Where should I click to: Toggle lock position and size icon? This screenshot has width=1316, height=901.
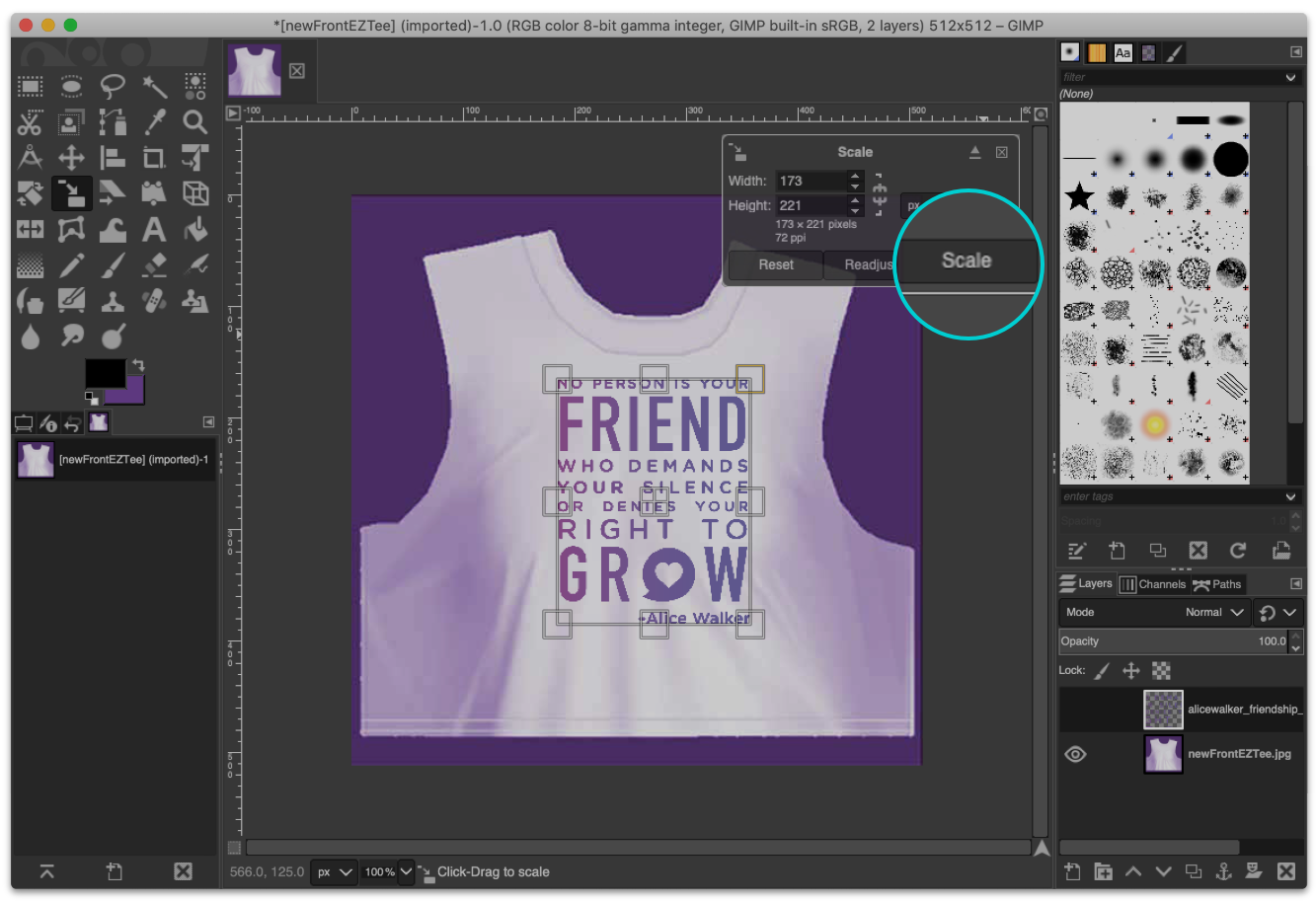1131,670
